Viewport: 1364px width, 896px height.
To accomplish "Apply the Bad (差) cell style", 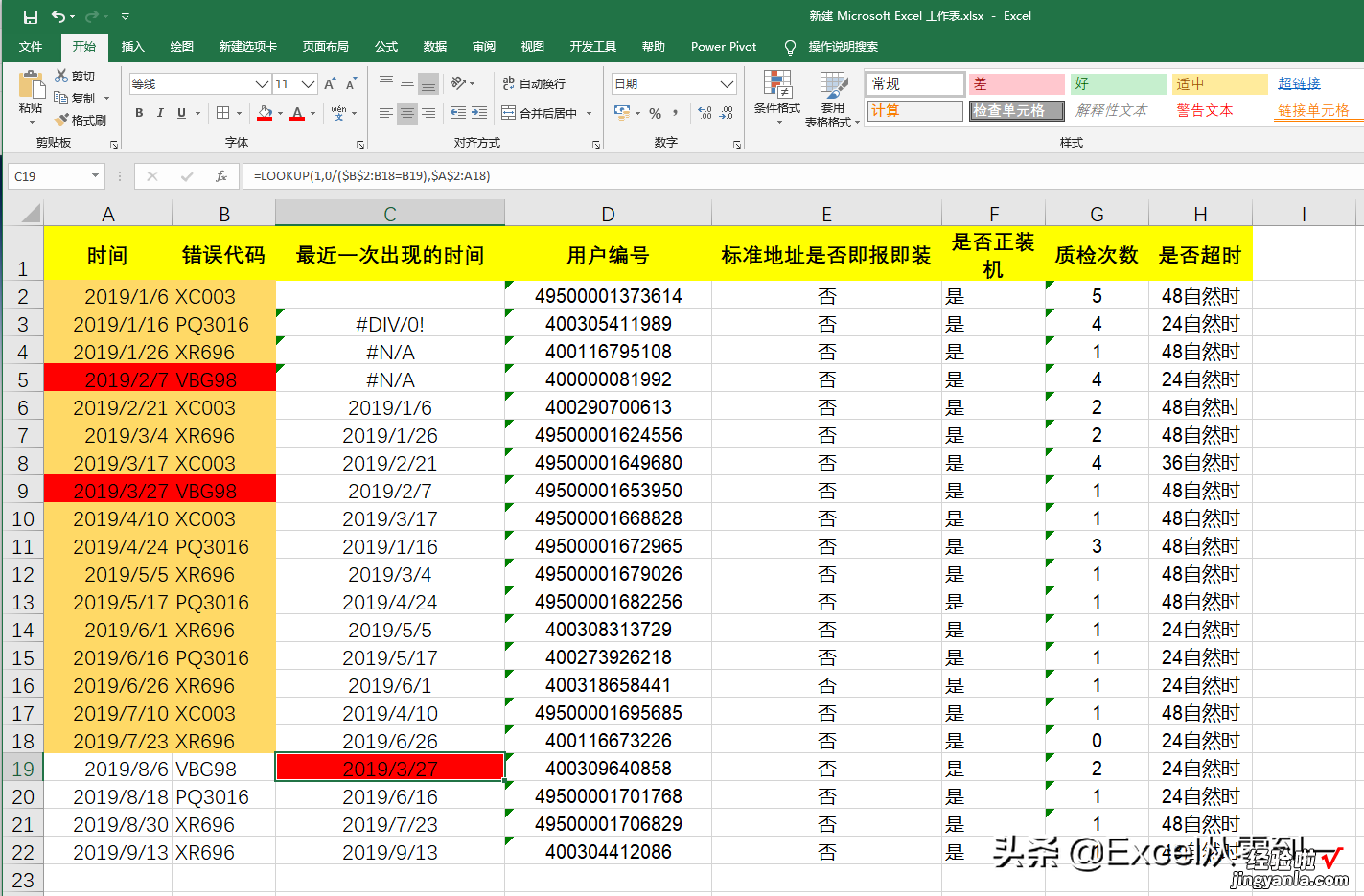I will pyautogui.click(x=1016, y=84).
